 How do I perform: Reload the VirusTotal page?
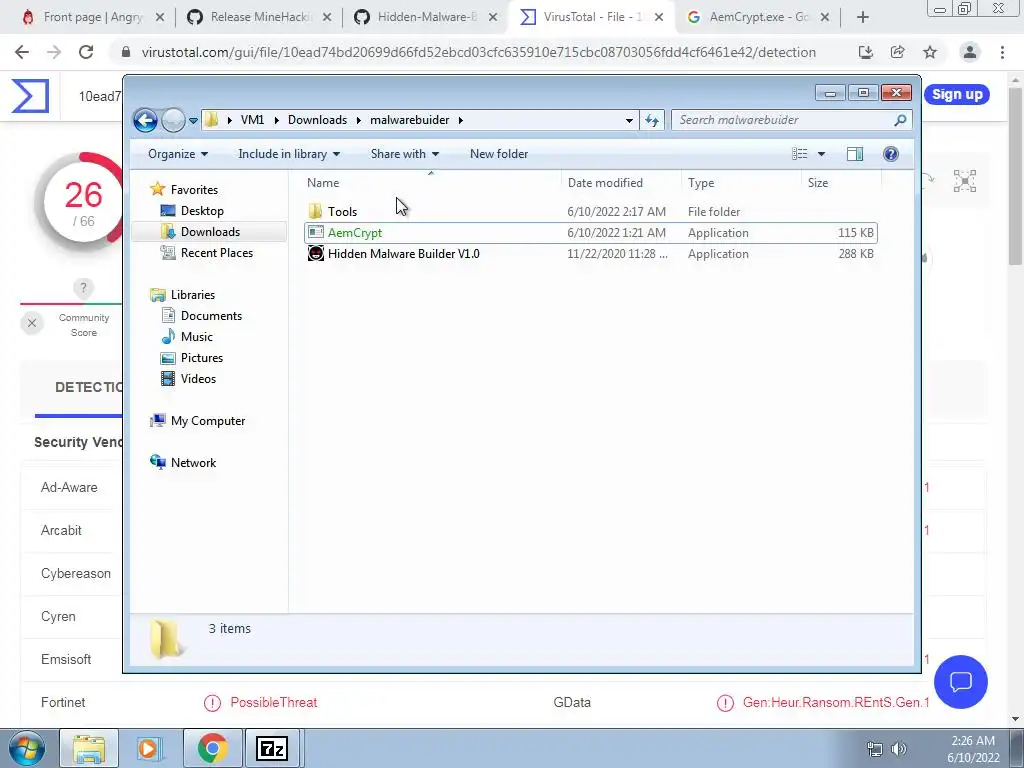pos(86,52)
